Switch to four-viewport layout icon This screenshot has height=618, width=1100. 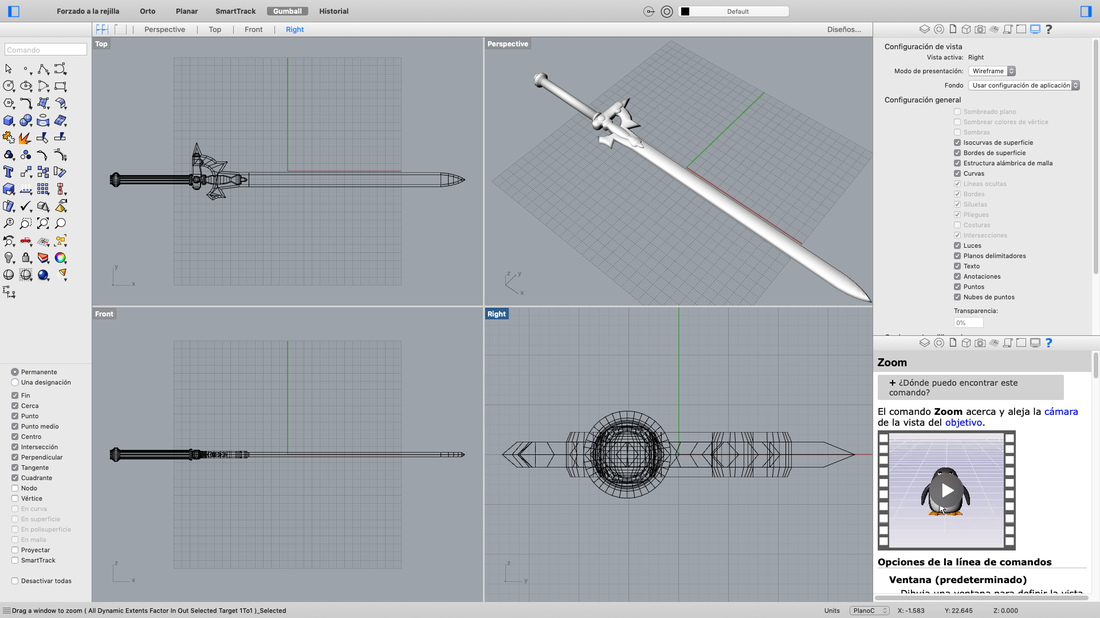(x=102, y=29)
